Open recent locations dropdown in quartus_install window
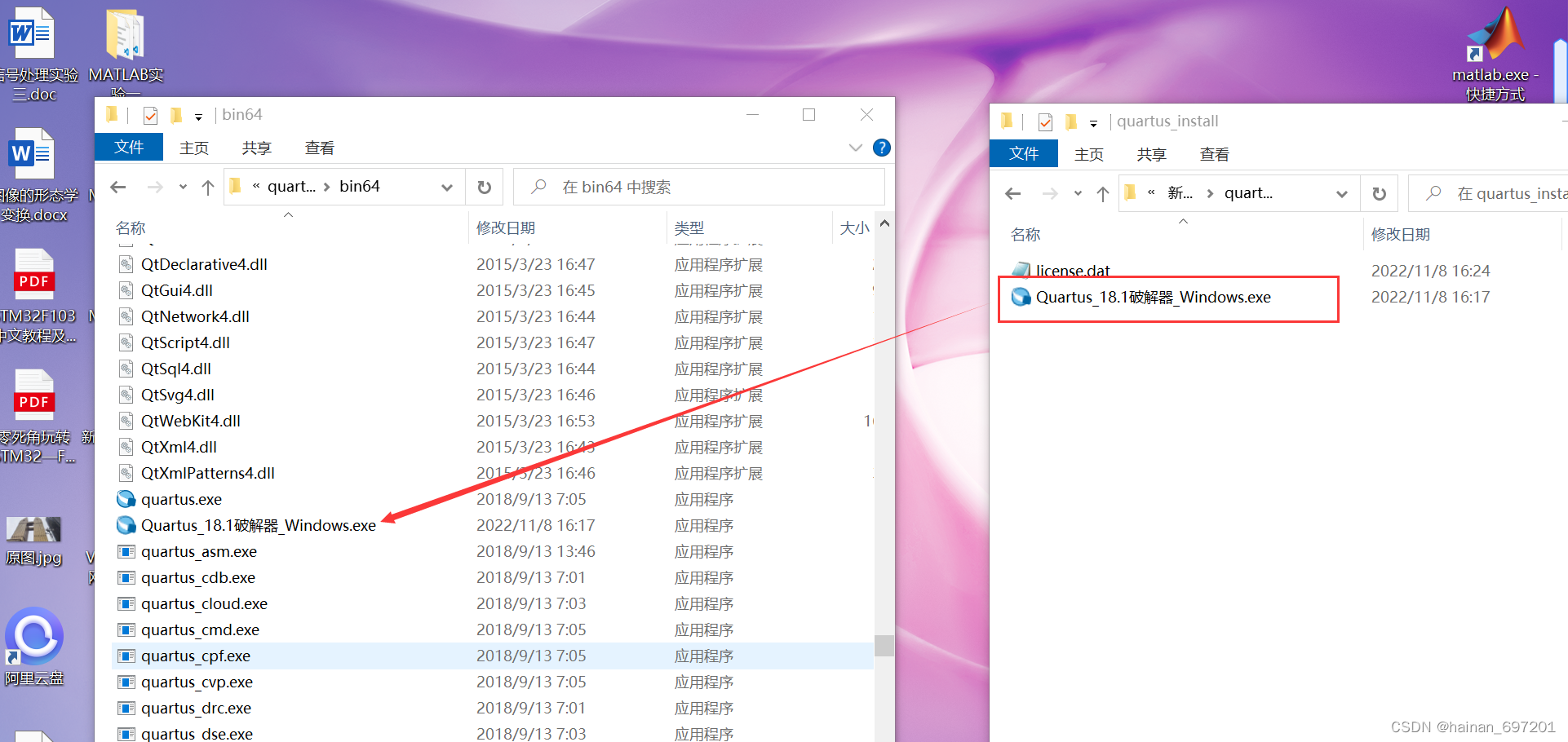 (1078, 194)
